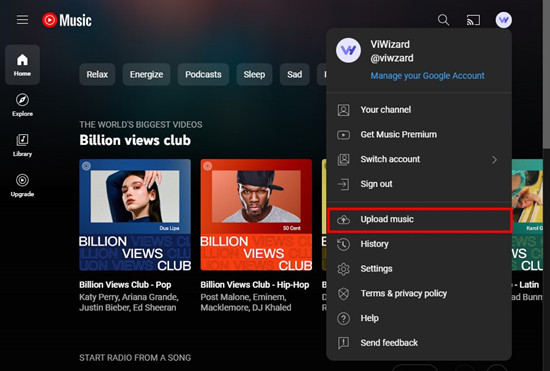Select the Podcasts chip
Screen dimensions: 550x371
click(x=203, y=74)
